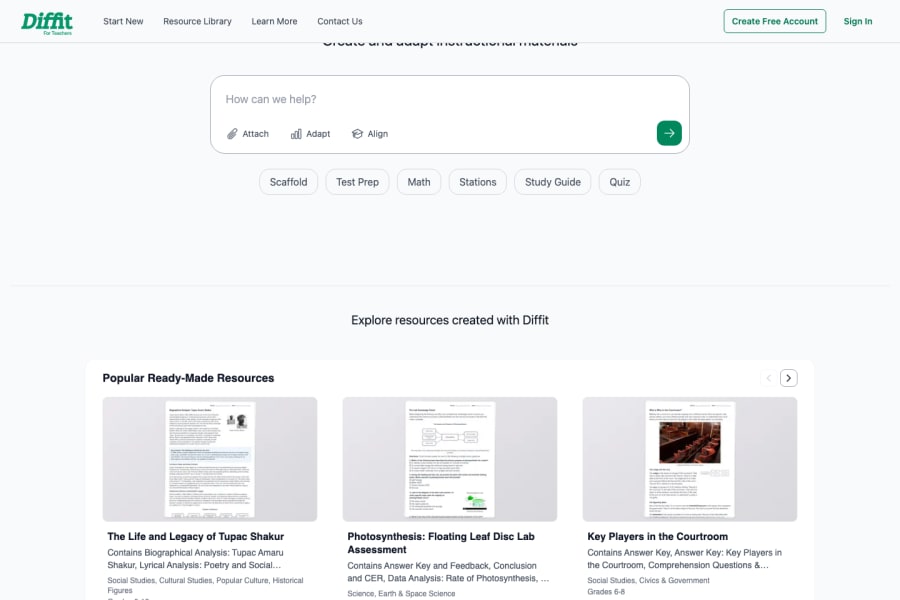Select the Sign In link
Viewport: 900px width, 600px height.
click(x=857, y=20)
